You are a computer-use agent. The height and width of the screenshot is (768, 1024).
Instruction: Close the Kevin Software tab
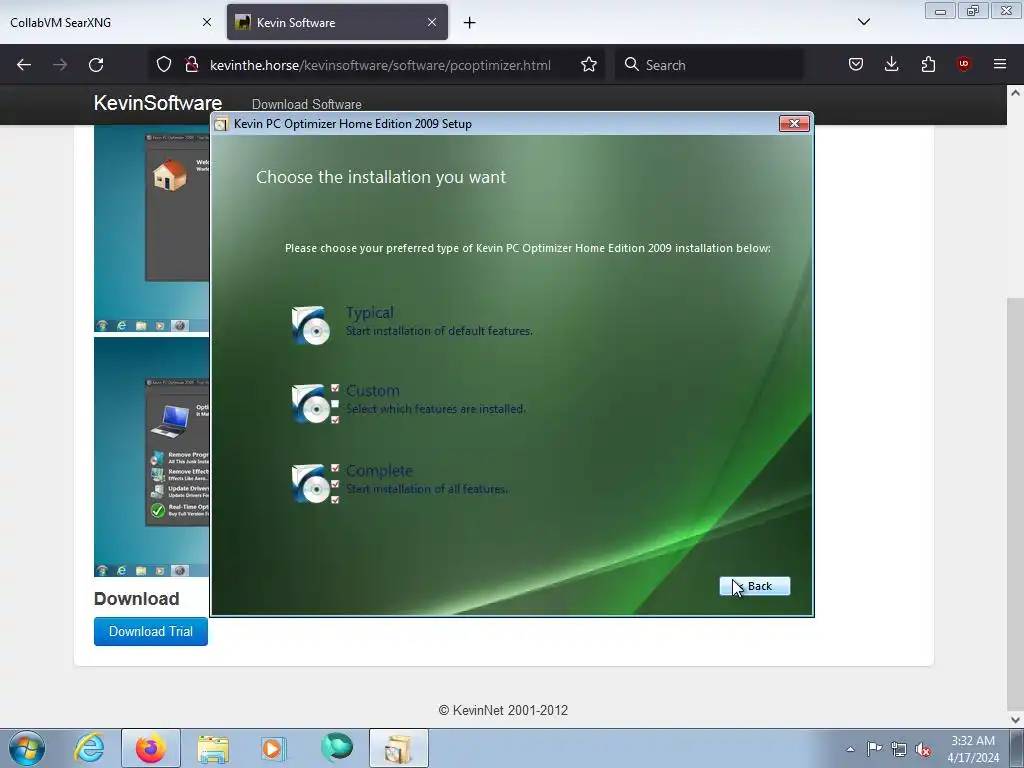click(x=432, y=22)
